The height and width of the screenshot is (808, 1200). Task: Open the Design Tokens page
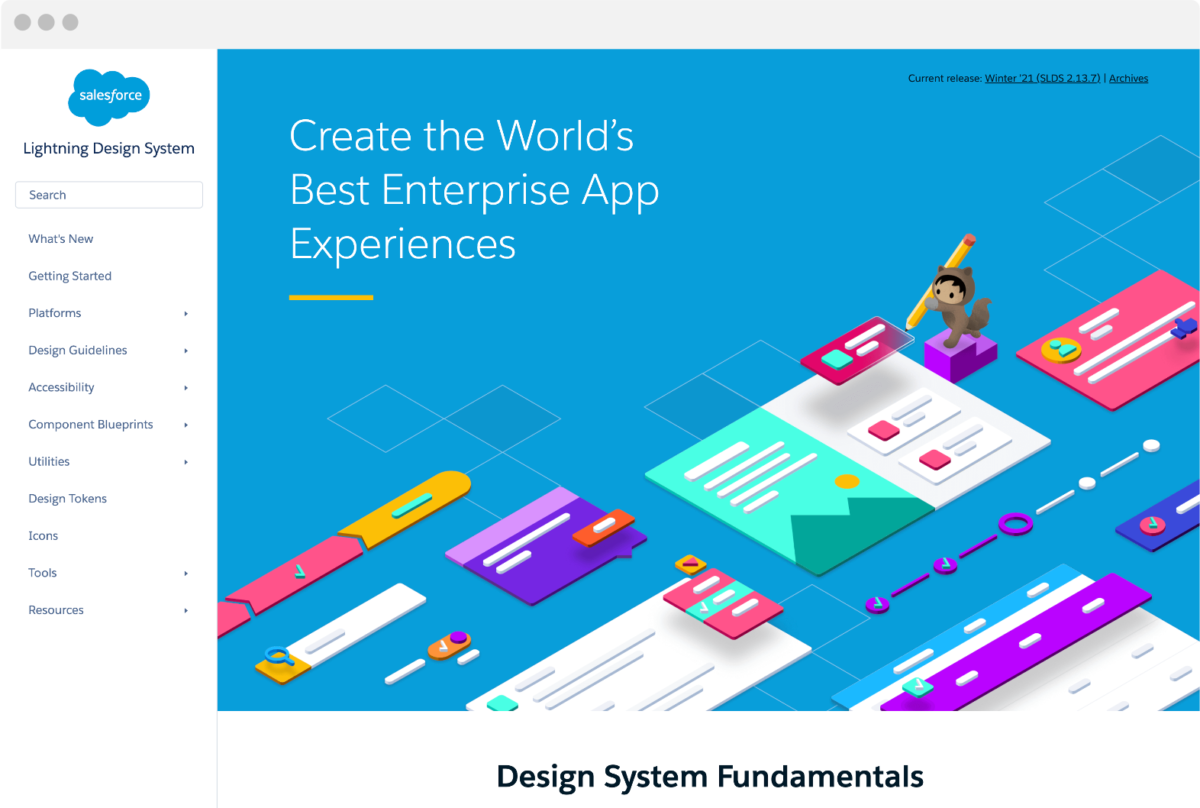click(x=67, y=498)
